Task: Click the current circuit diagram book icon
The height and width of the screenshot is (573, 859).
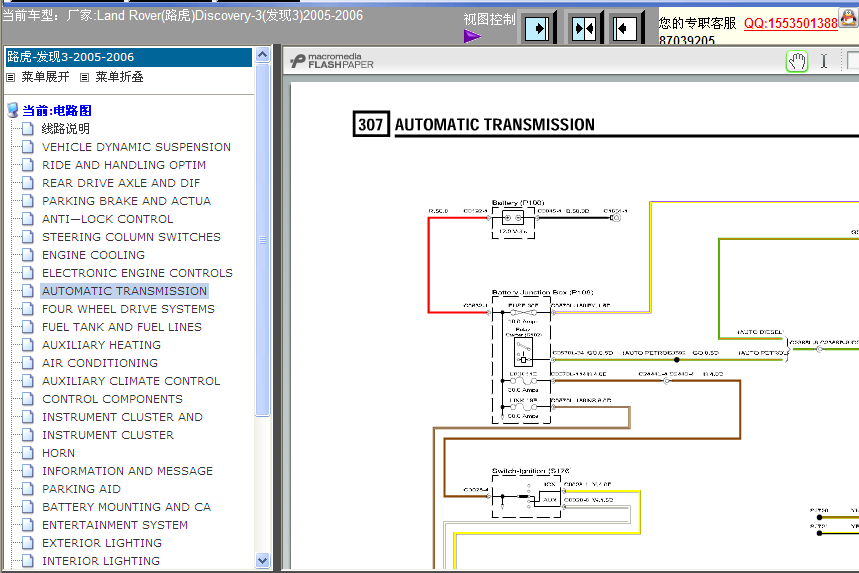Action: click(x=13, y=110)
